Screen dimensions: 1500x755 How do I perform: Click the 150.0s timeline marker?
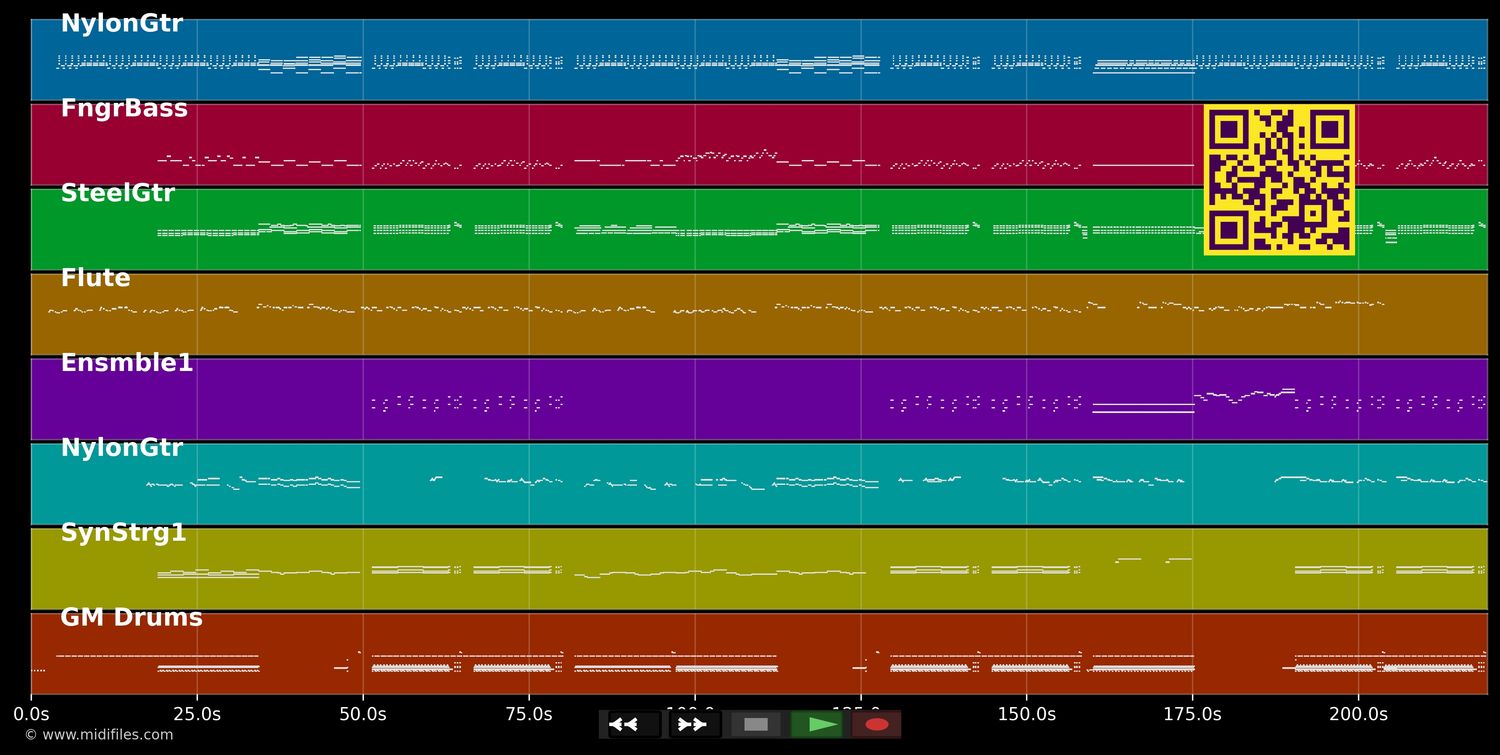click(1027, 714)
